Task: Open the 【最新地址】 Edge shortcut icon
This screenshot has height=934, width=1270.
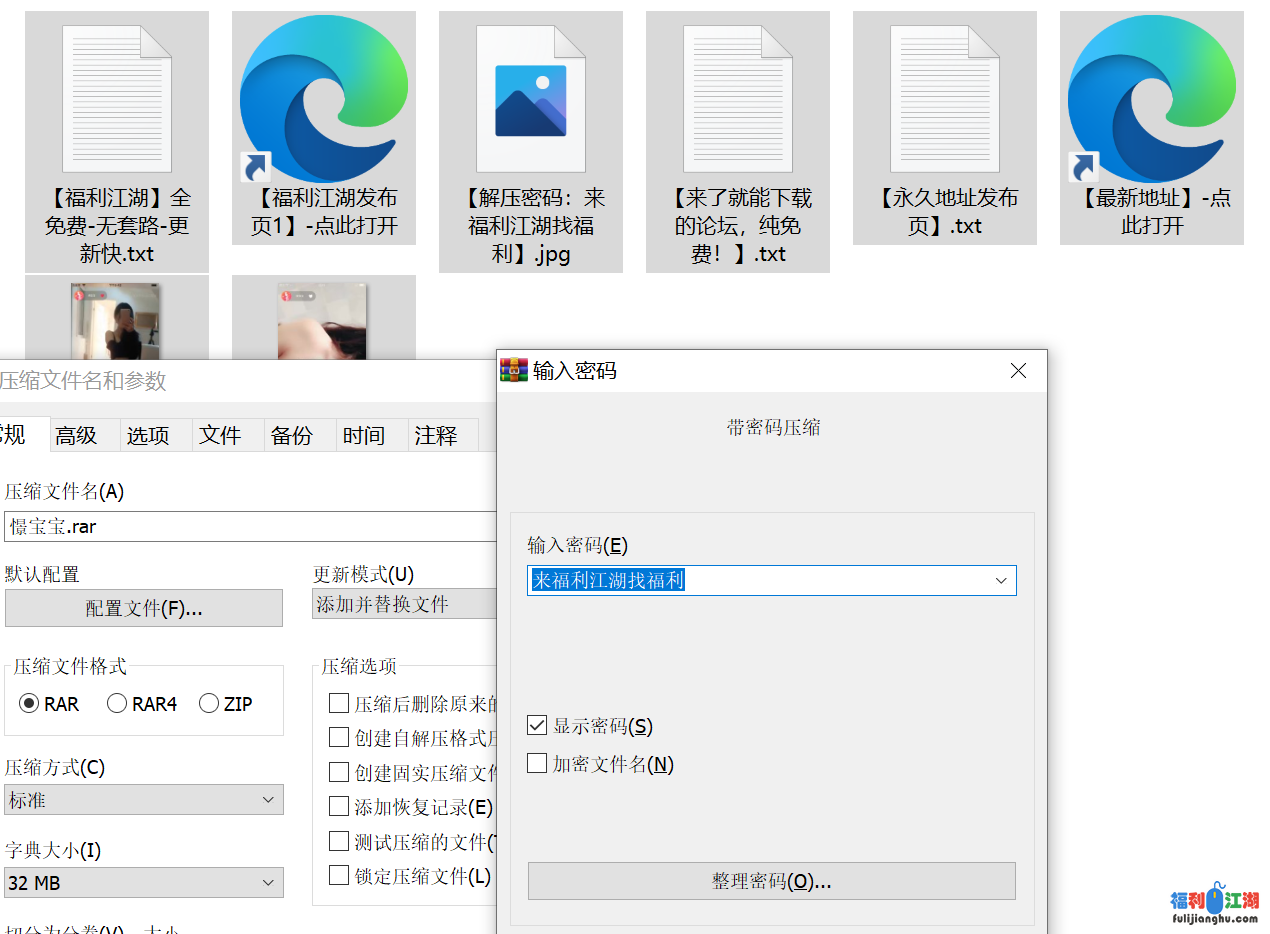Action: coord(1152,100)
